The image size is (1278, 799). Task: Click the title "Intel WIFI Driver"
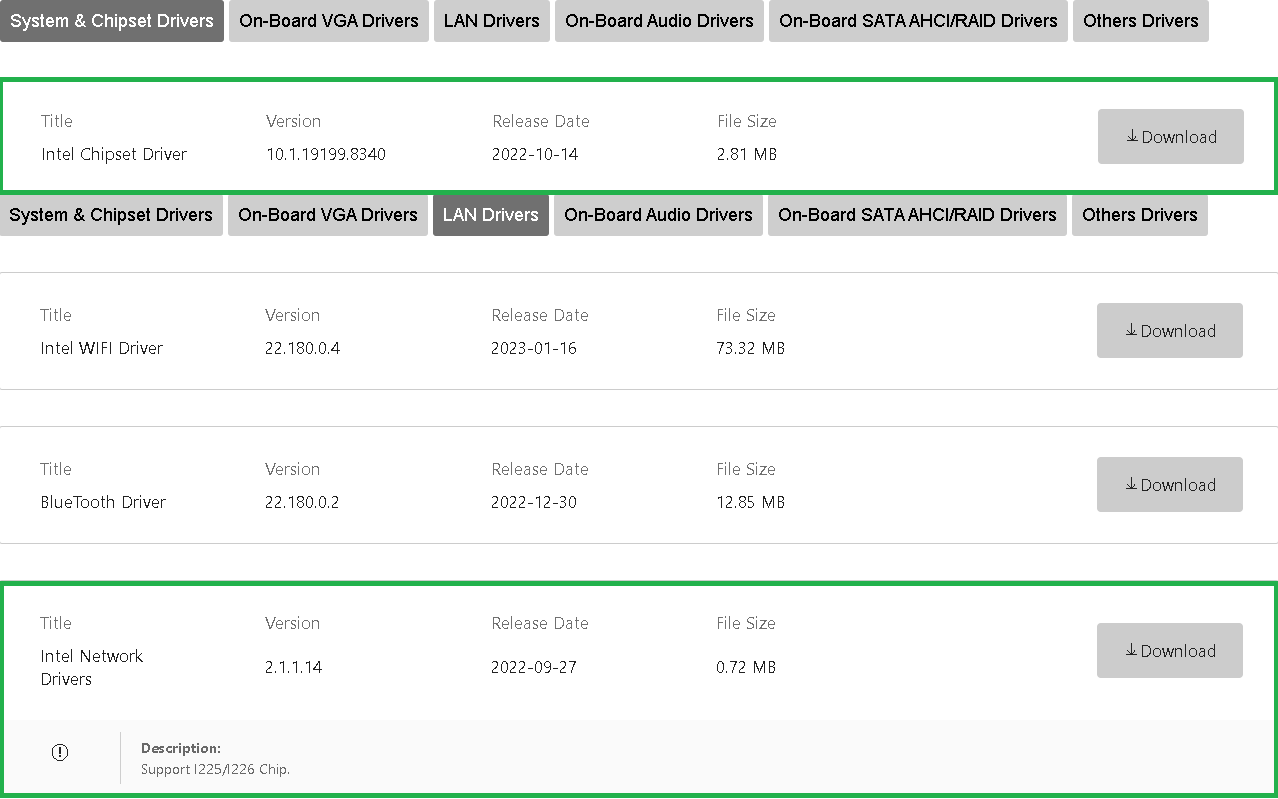101,348
